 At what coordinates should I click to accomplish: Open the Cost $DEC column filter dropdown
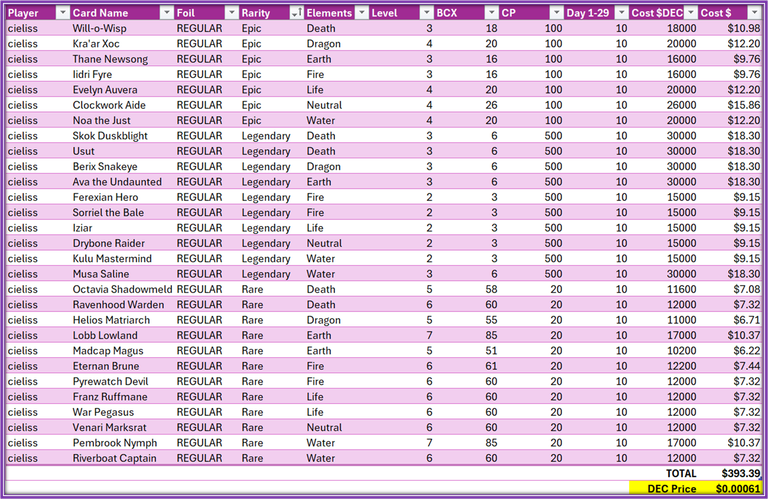pos(691,13)
